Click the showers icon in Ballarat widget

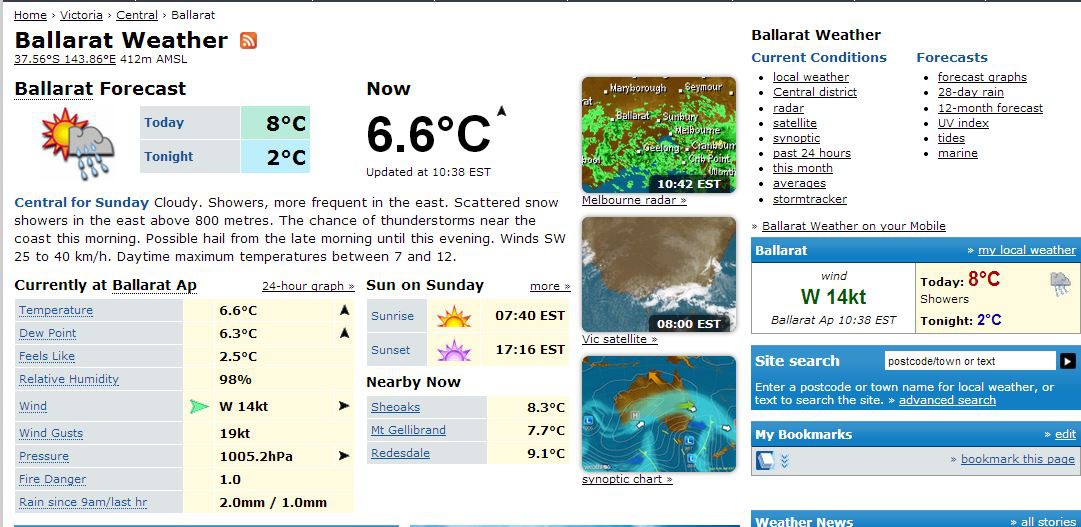pyautogui.click(x=1059, y=284)
